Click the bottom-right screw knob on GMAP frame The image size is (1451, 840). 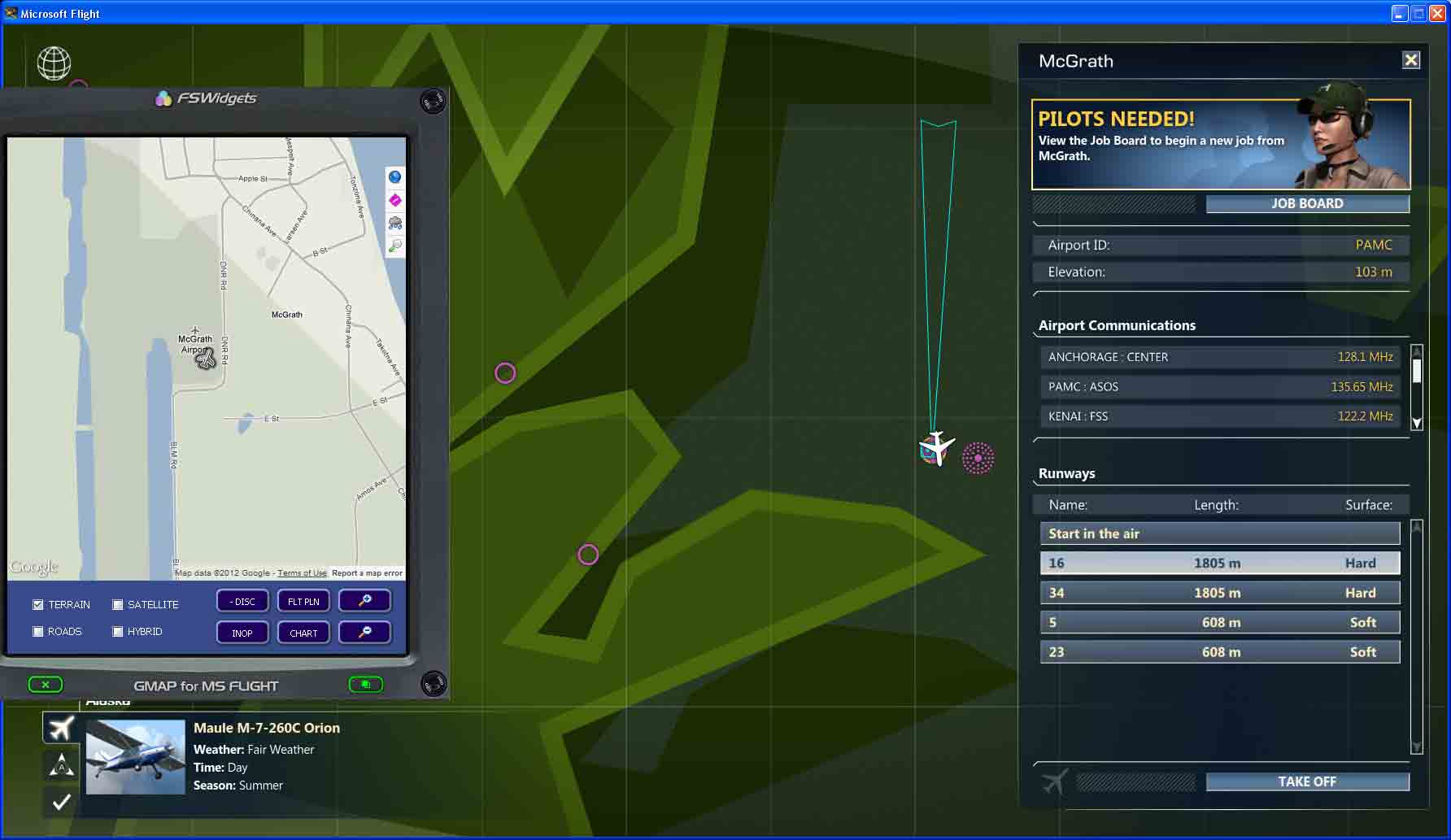pos(433,683)
